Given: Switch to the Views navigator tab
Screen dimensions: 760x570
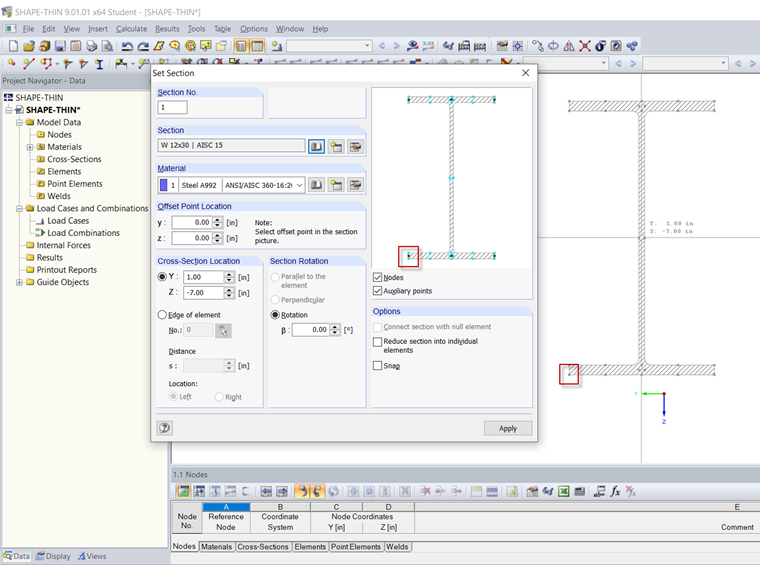Looking at the screenshot, I should tap(92, 556).
